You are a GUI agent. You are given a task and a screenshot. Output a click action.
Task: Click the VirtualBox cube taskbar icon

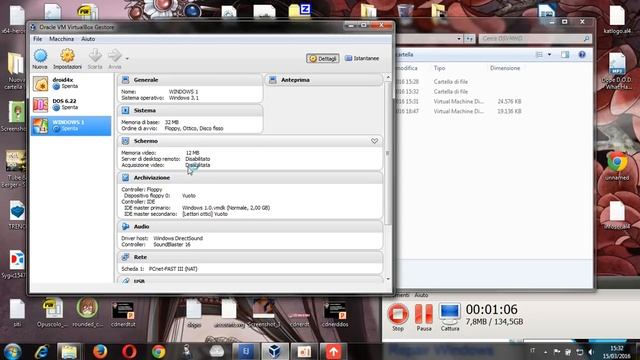point(274,351)
